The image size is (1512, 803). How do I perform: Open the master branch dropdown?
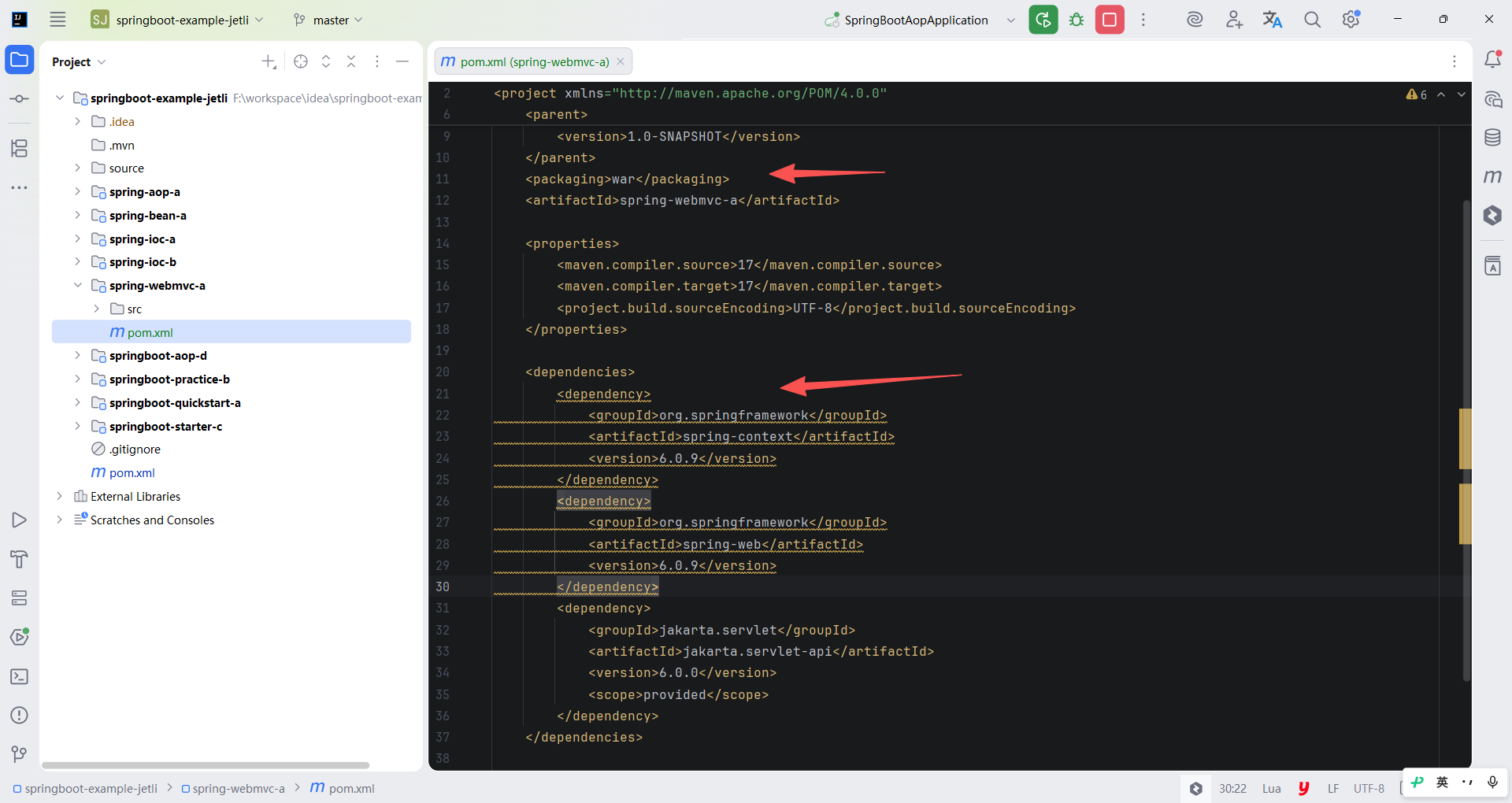[x=328, y=20]
